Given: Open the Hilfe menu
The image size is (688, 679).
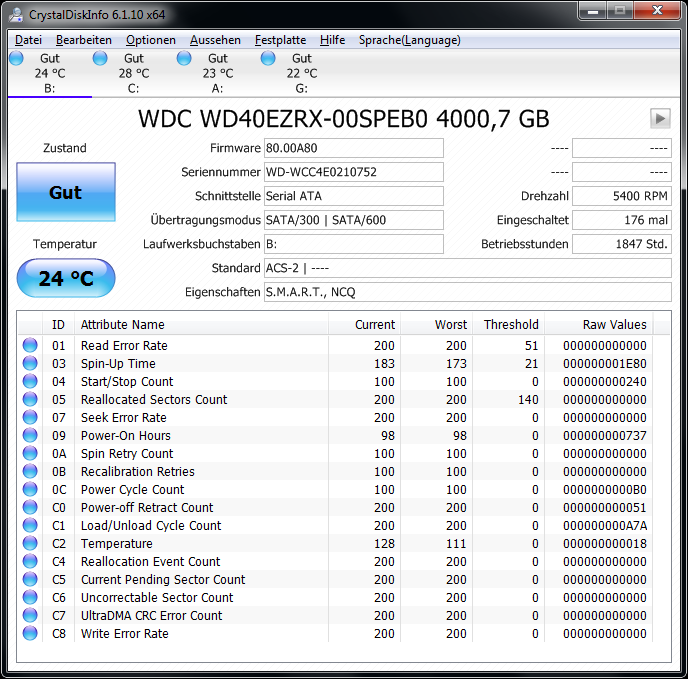Looking at the screenshot, I should pyautogui.click(x=332, y=40).
